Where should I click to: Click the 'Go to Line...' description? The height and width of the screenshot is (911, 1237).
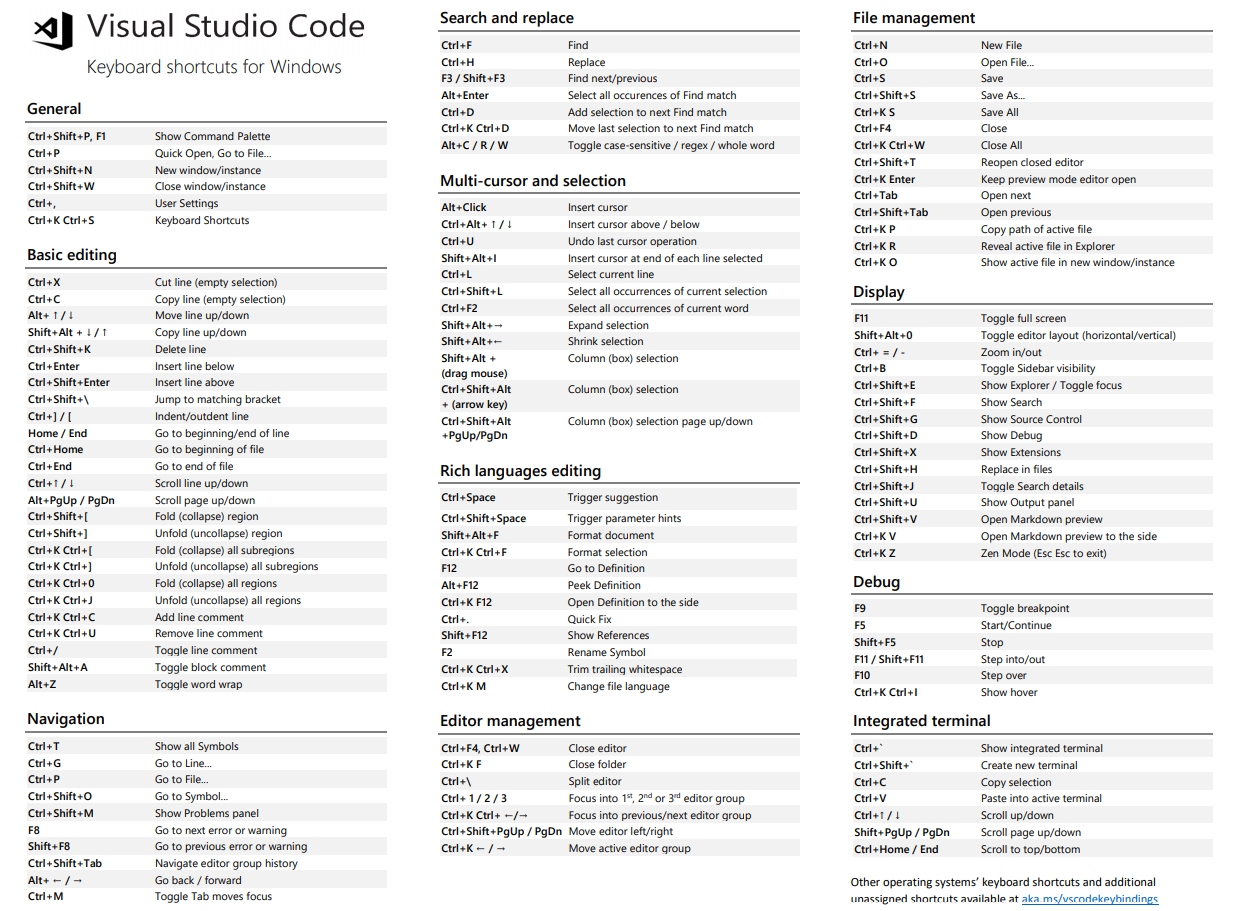pos(183,763)
